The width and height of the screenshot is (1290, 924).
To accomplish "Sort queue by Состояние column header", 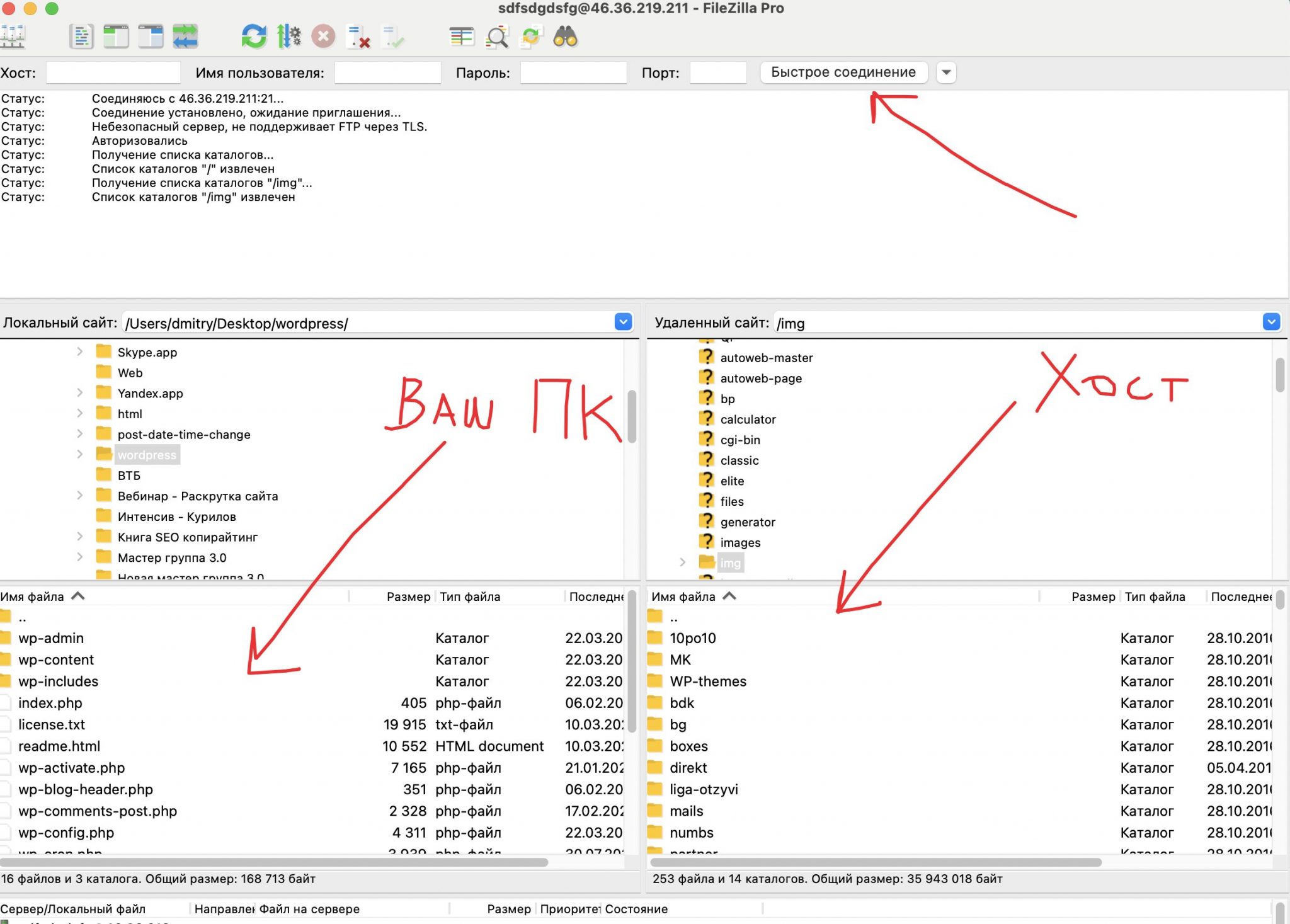I will (x=636, y=909).
